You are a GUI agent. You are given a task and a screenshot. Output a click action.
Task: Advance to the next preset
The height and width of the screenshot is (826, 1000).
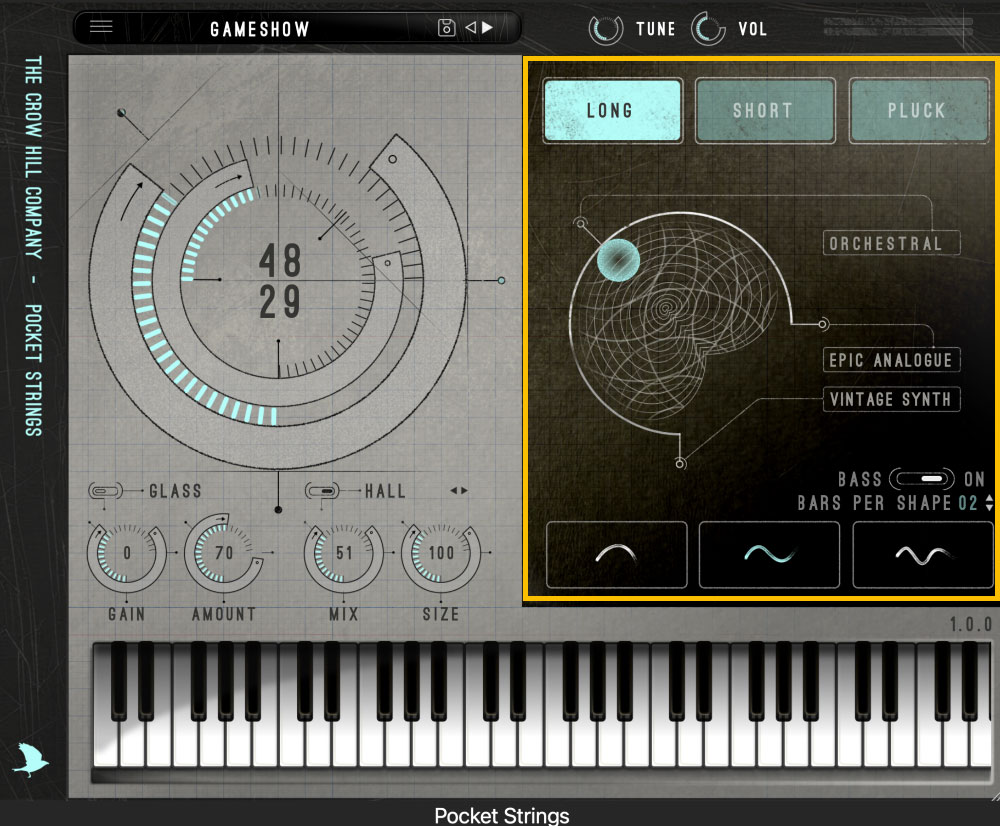(488, 27)
